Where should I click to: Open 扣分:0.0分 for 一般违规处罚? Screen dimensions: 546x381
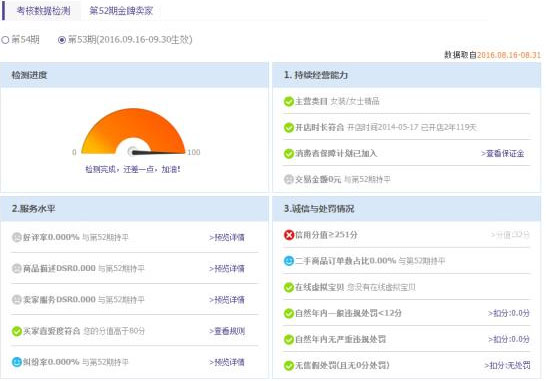coord(509,313)
